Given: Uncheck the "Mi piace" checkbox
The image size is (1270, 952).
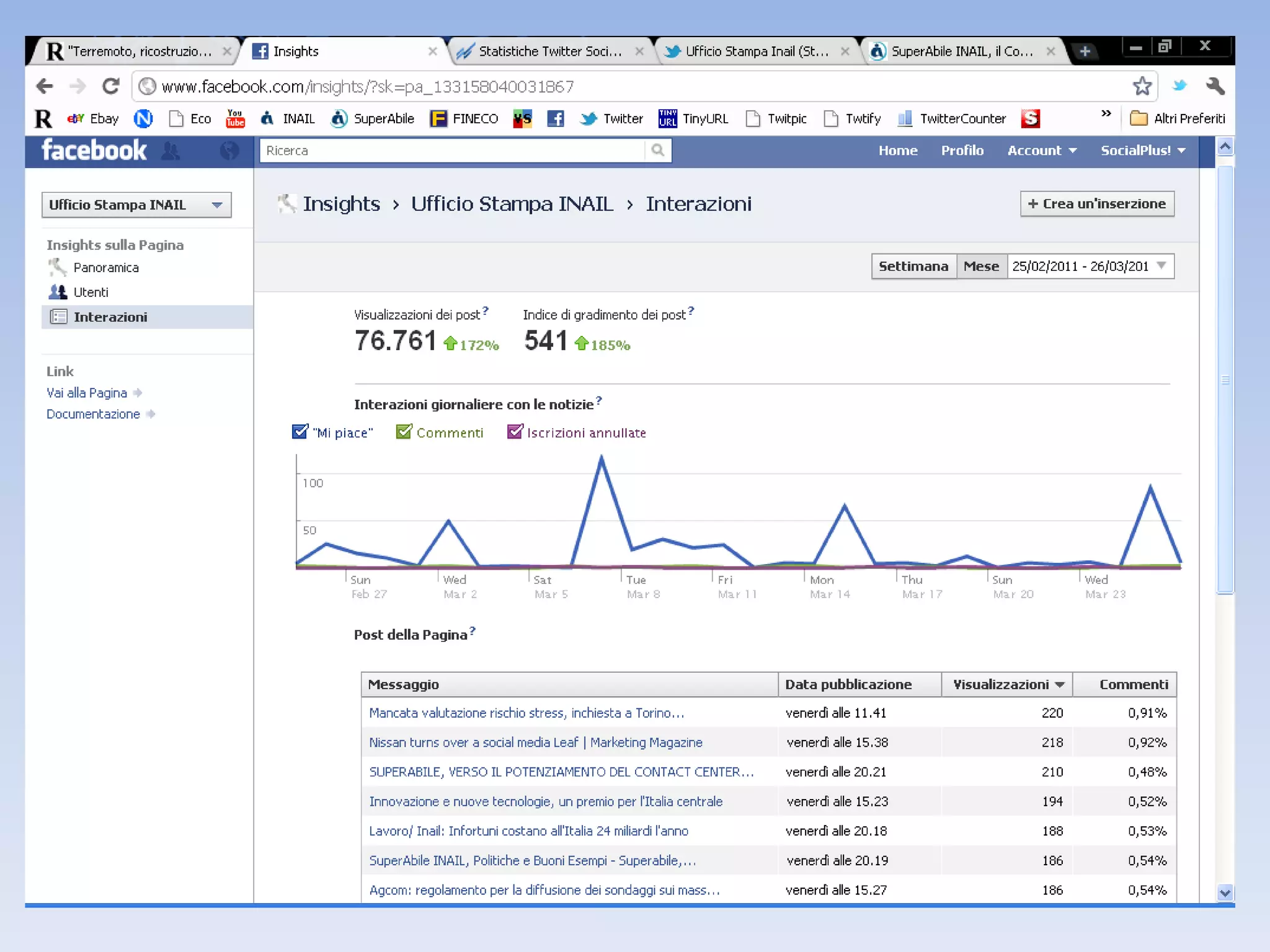Looking at the screenshot, I should coord(300,431).
